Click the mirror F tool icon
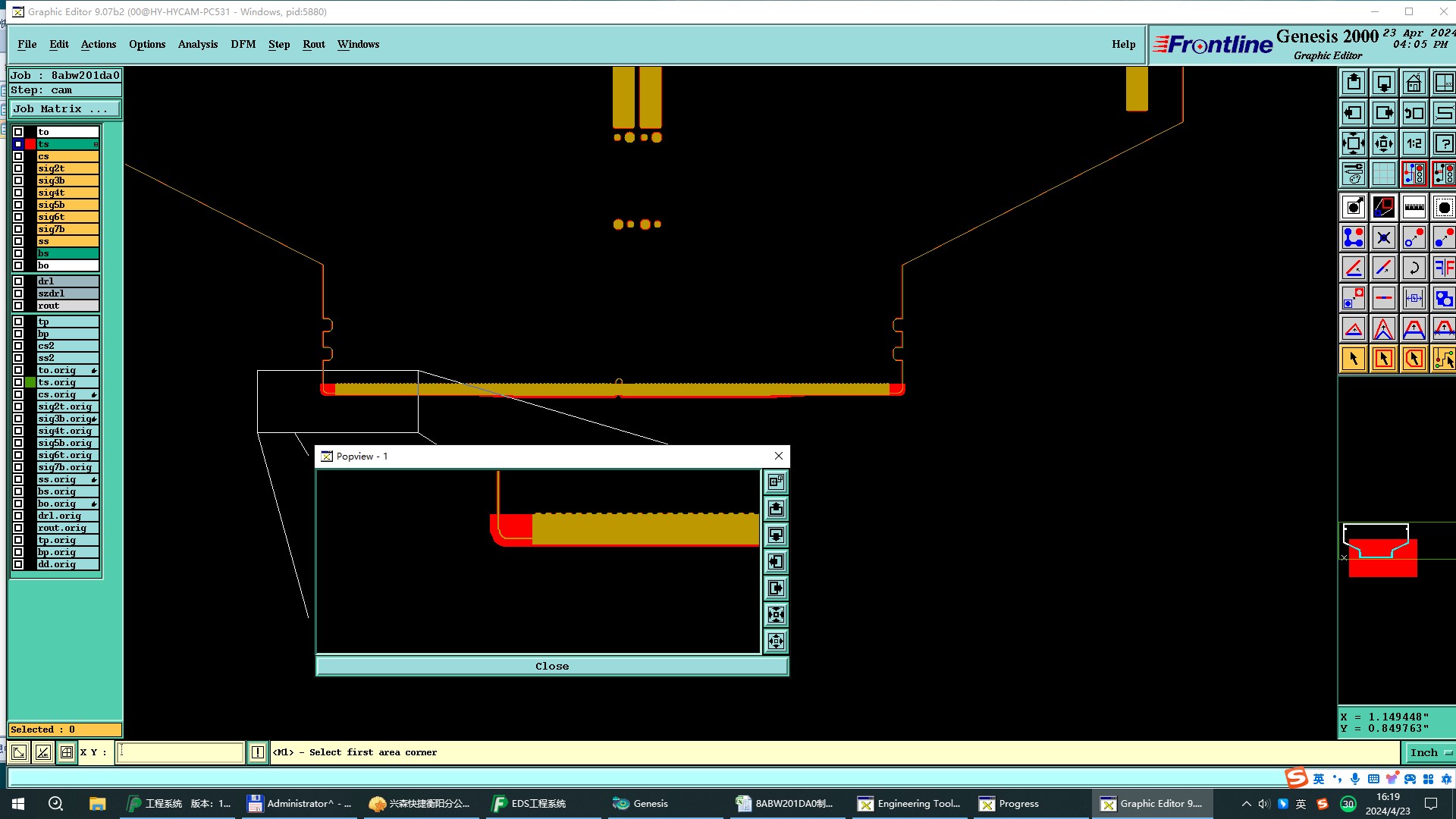Image resolution: width=1456 pixels, height=819 pixels. (x=1444, y=268)
